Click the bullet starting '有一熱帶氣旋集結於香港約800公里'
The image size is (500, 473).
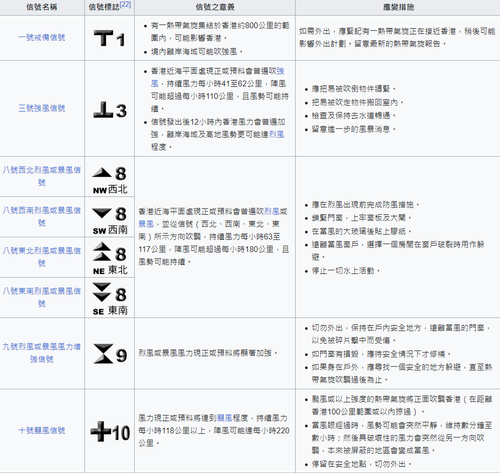pyautogui.click(x=220, y=32)
